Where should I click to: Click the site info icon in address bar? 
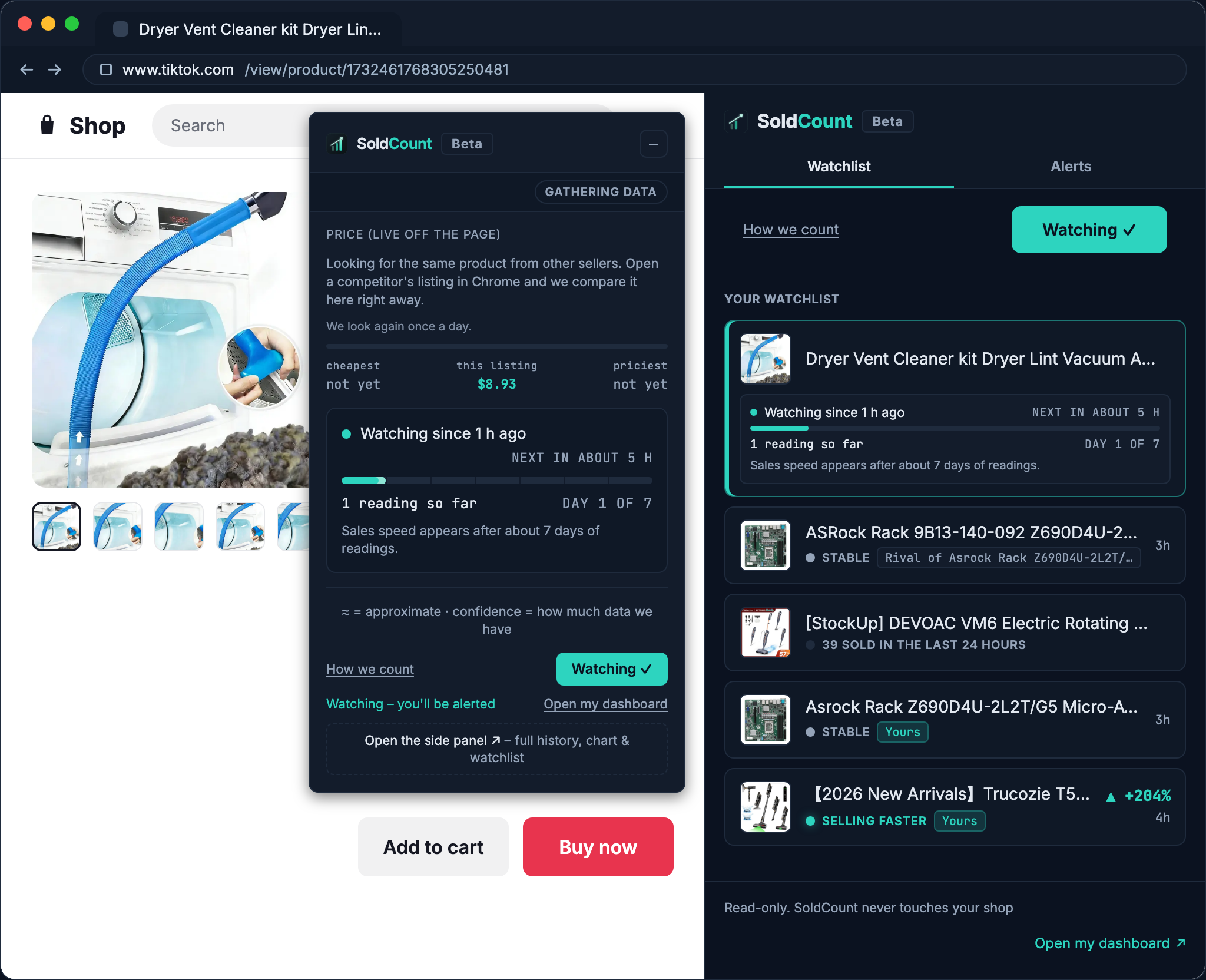106,69
